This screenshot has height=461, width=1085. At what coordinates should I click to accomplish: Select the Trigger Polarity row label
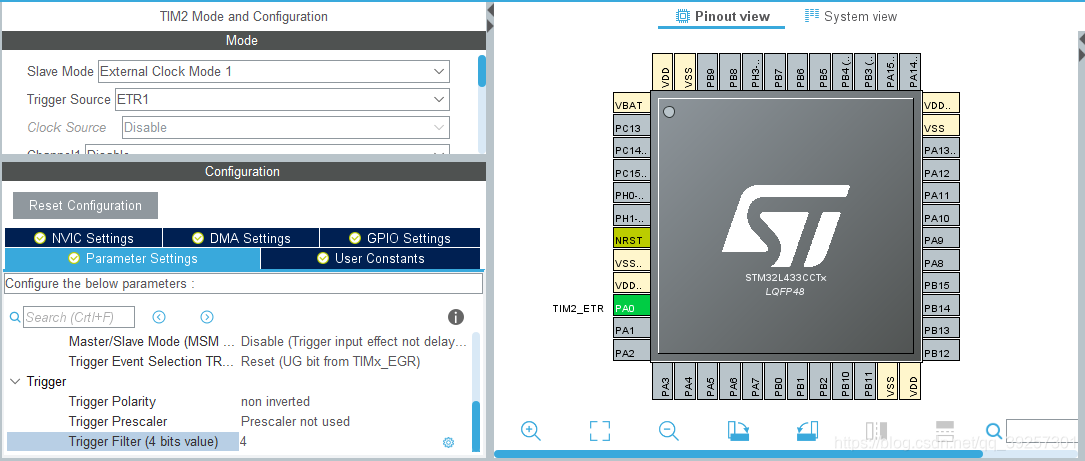pyautogui.click(x=112, y=401)
